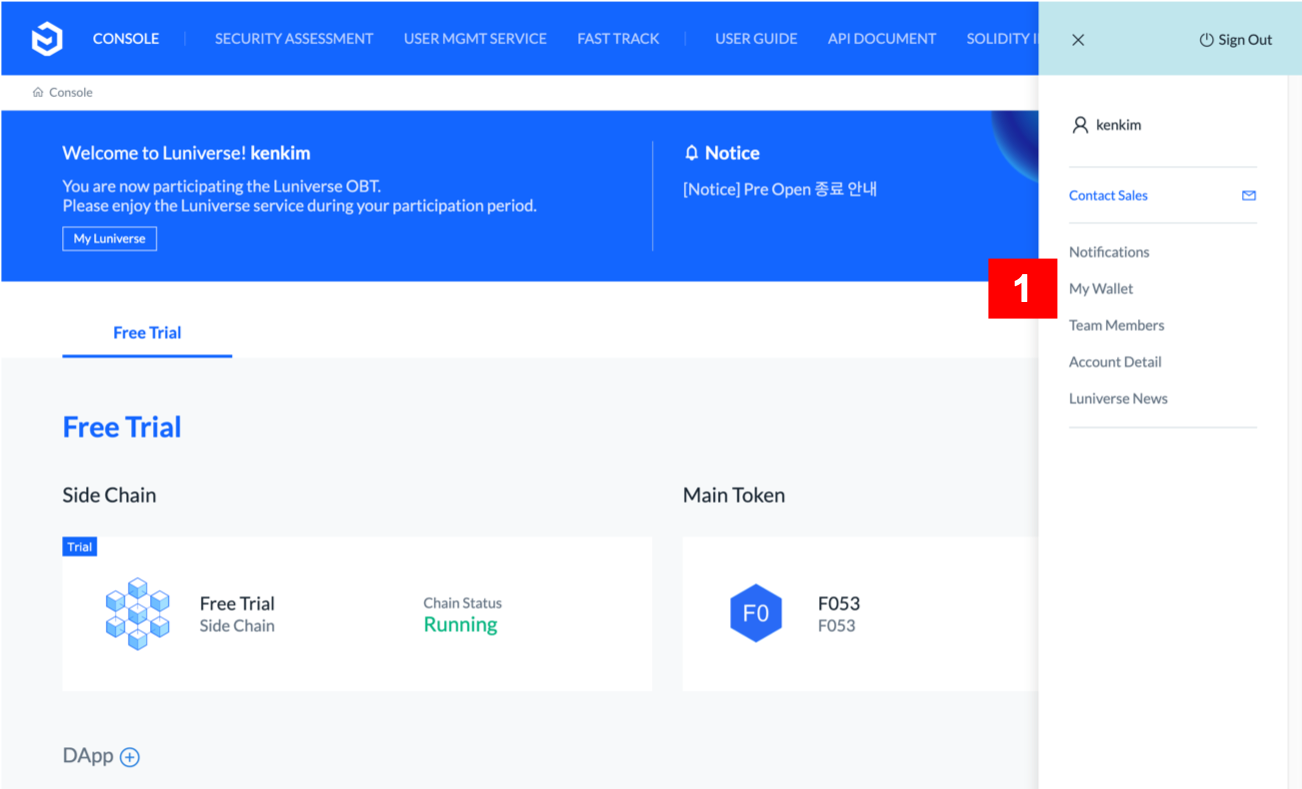The image size is (1302, 789).
Task: Click the Contact Sales envelope icon
Action: pyautogui.click(x=1249, y=196)
